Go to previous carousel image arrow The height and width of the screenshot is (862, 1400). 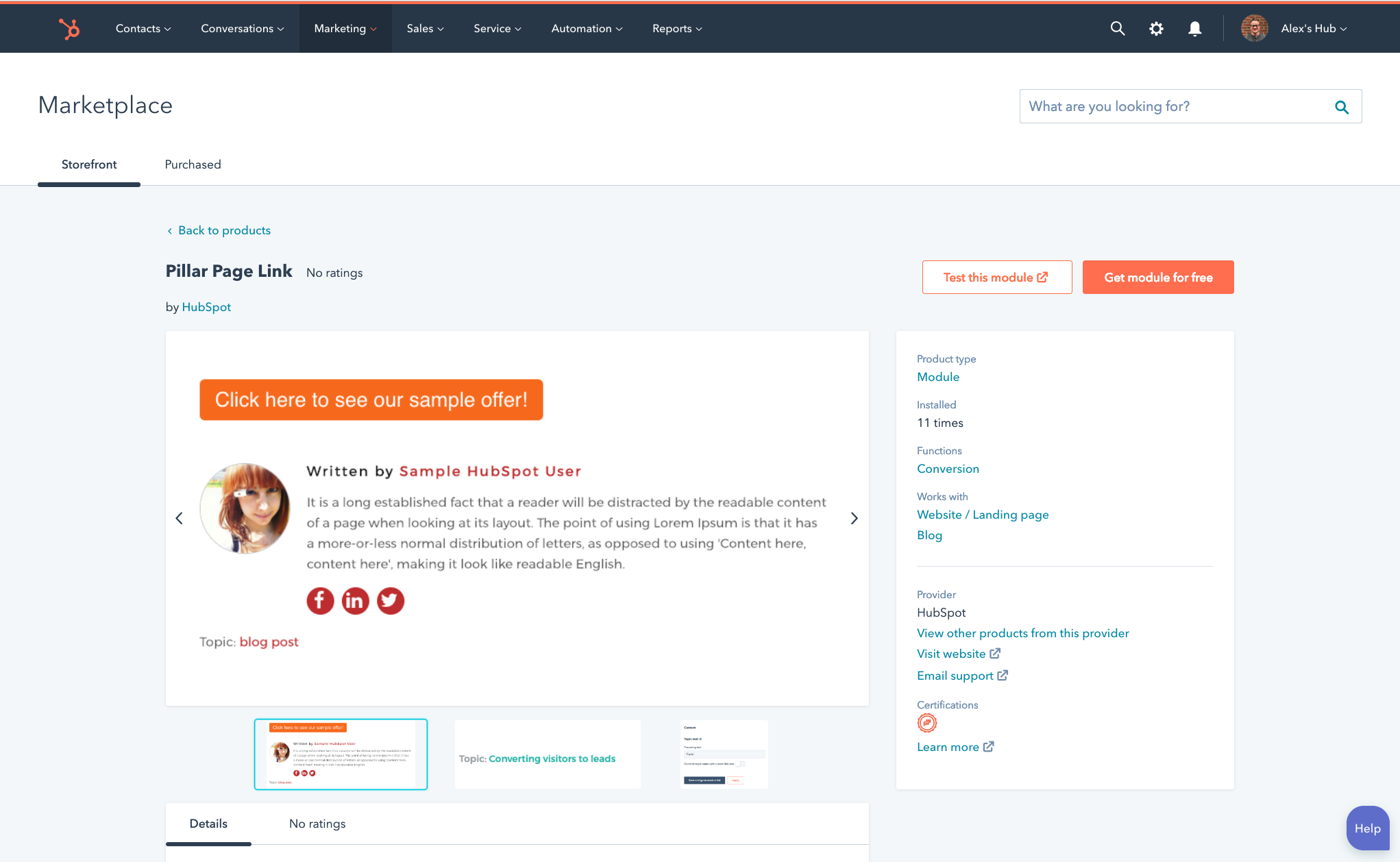180,519
